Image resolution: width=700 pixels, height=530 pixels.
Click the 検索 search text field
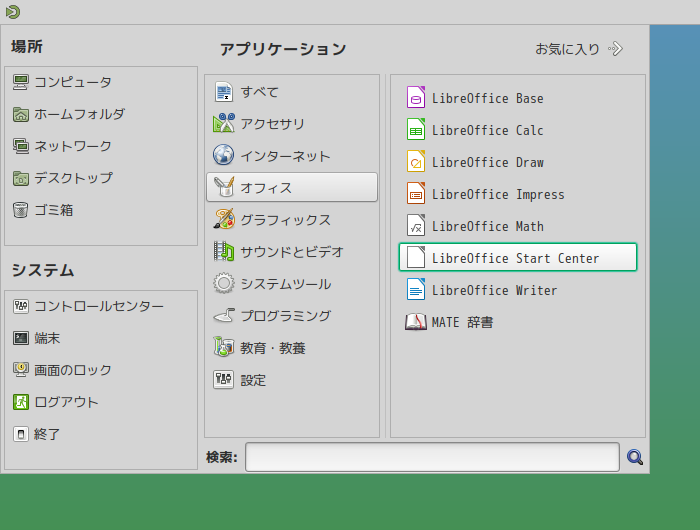tap(432, 457)
